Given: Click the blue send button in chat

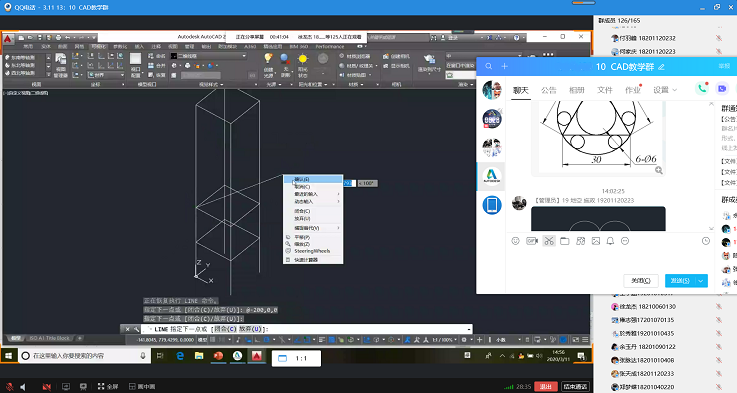Looking at the screenshot, I should 680,281.
